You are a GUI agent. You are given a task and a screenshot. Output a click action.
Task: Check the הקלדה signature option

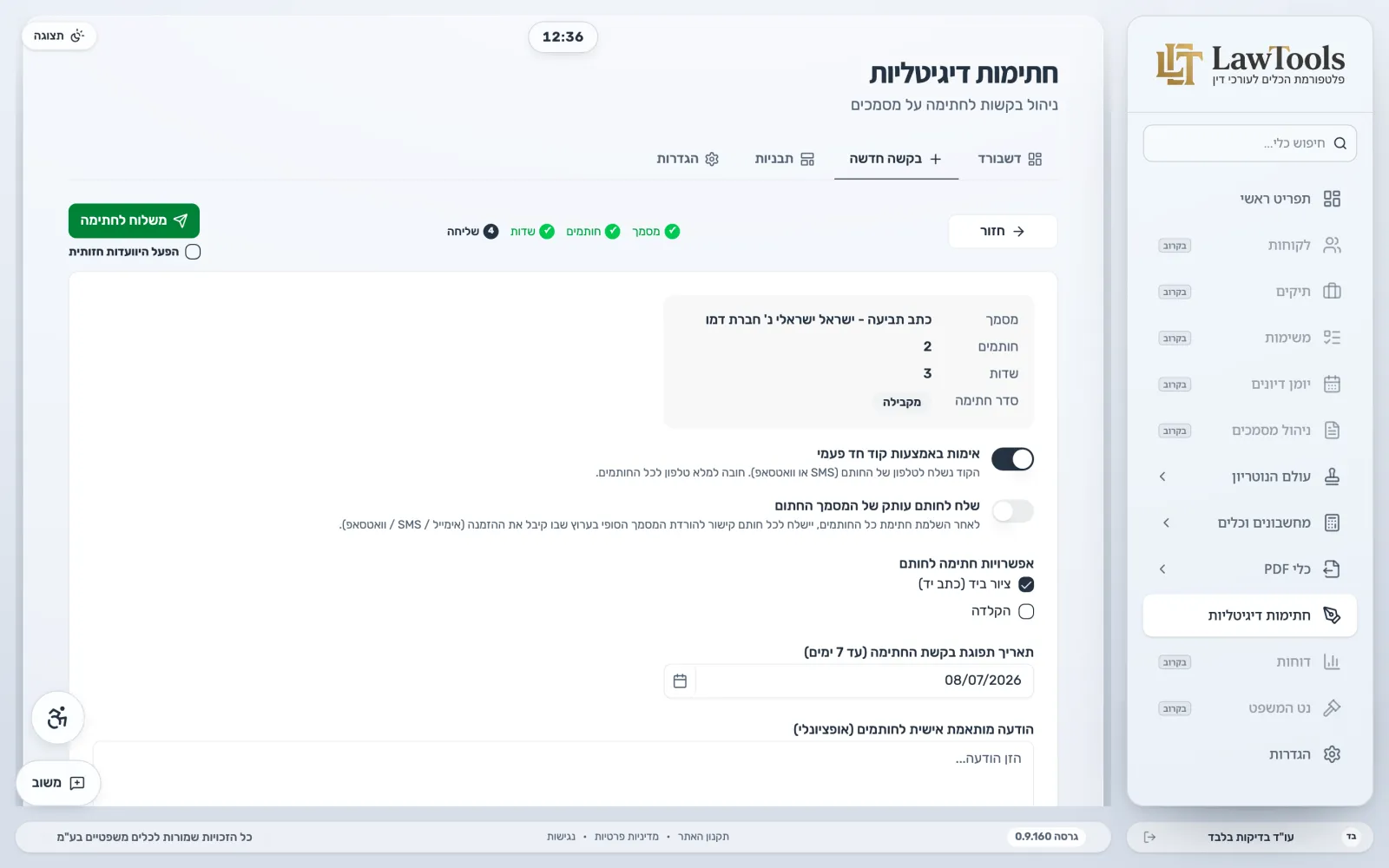click(1026, 611)
